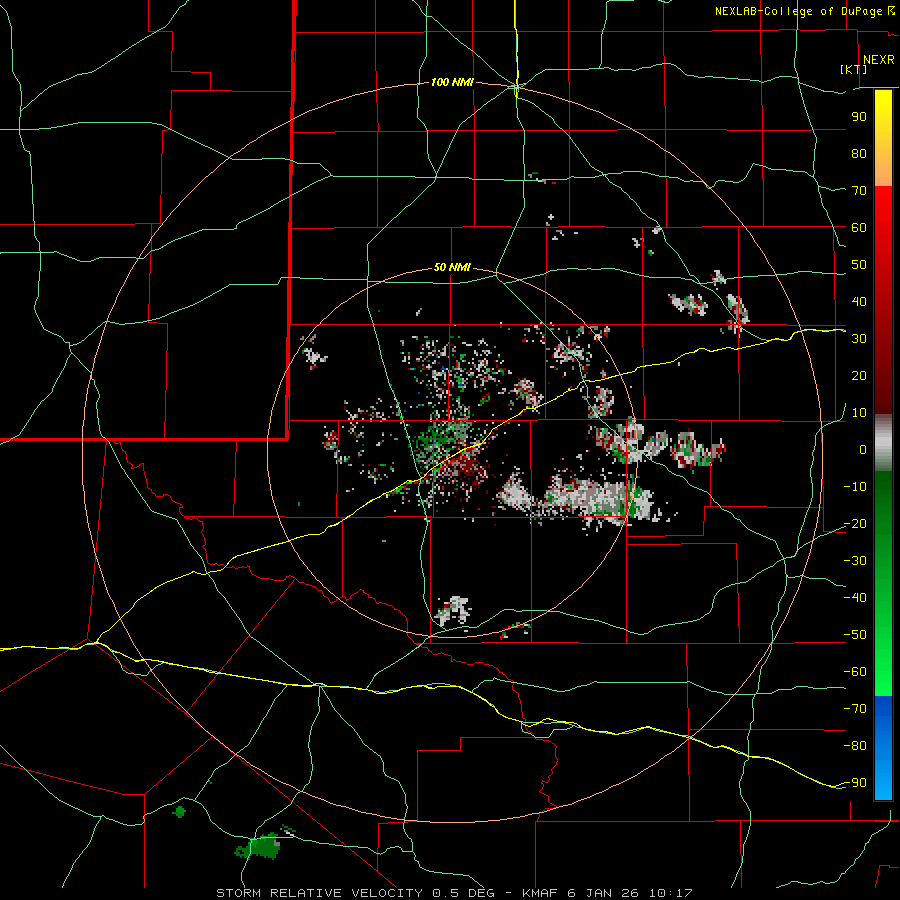Click the positive 10 scale value
Screen dimensions: 900x900
[x=859, y=413]
